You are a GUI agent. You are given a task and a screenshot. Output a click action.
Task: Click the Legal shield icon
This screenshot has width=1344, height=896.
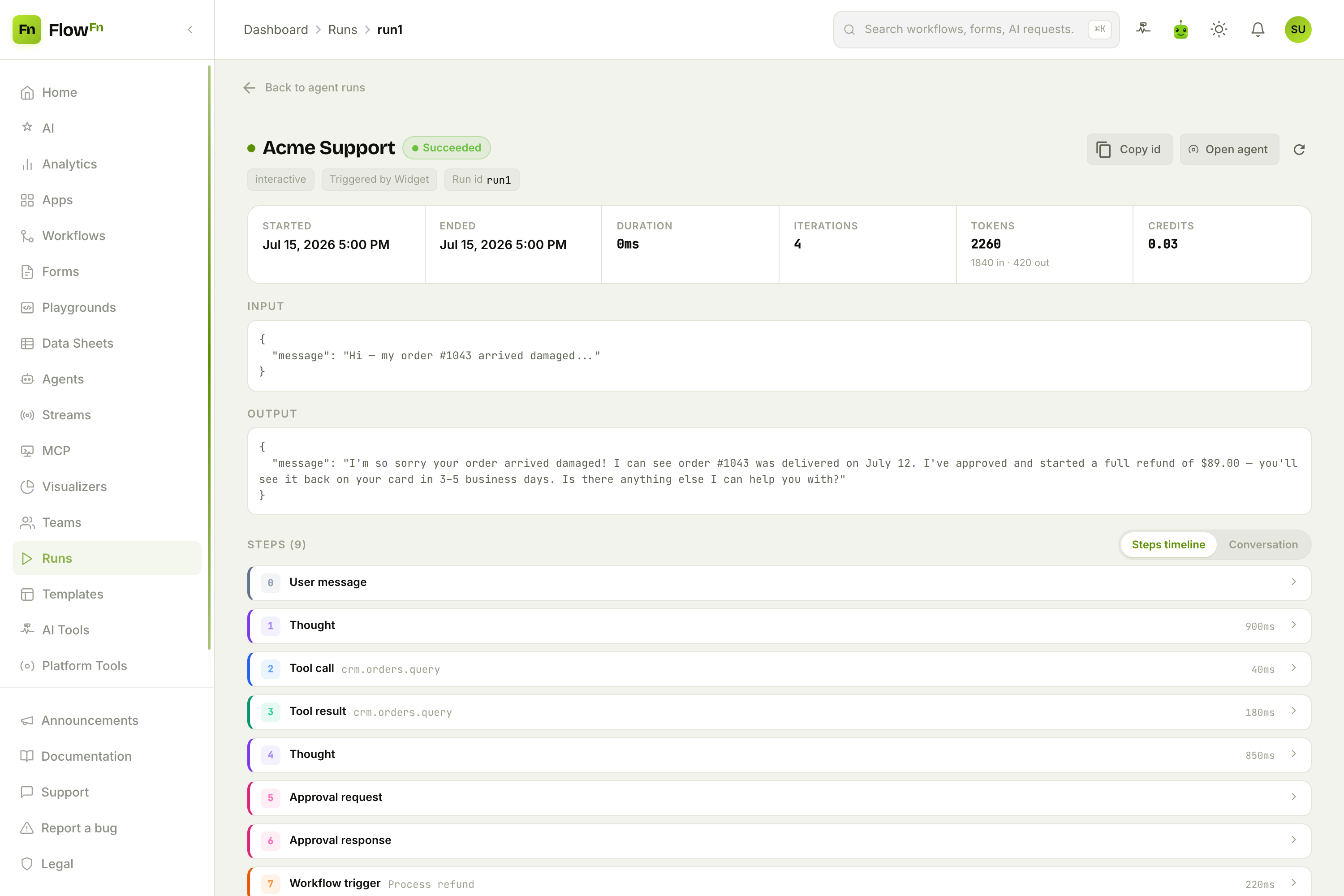tap(27, 864)
